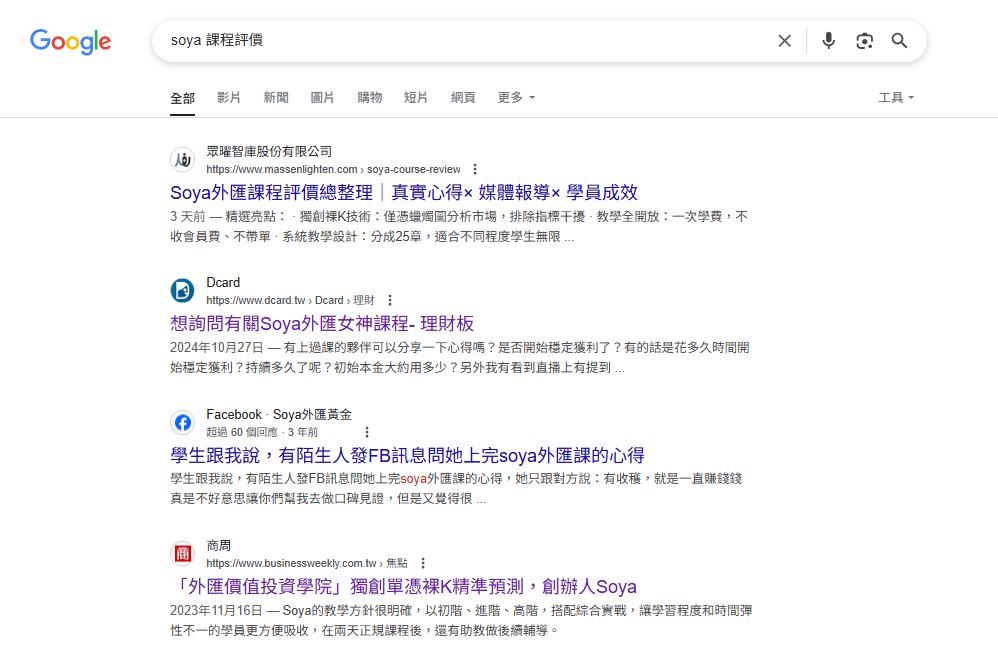Click the businessweekly.com.tw › 焦點 URL
The image size is (998, 656).
307,563
